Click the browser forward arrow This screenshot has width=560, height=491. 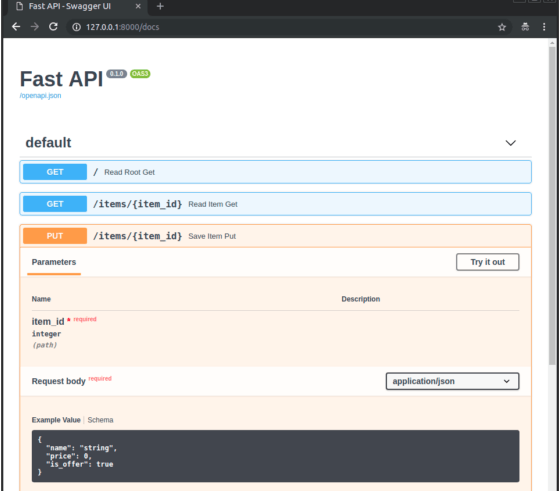tap(35, 27)
